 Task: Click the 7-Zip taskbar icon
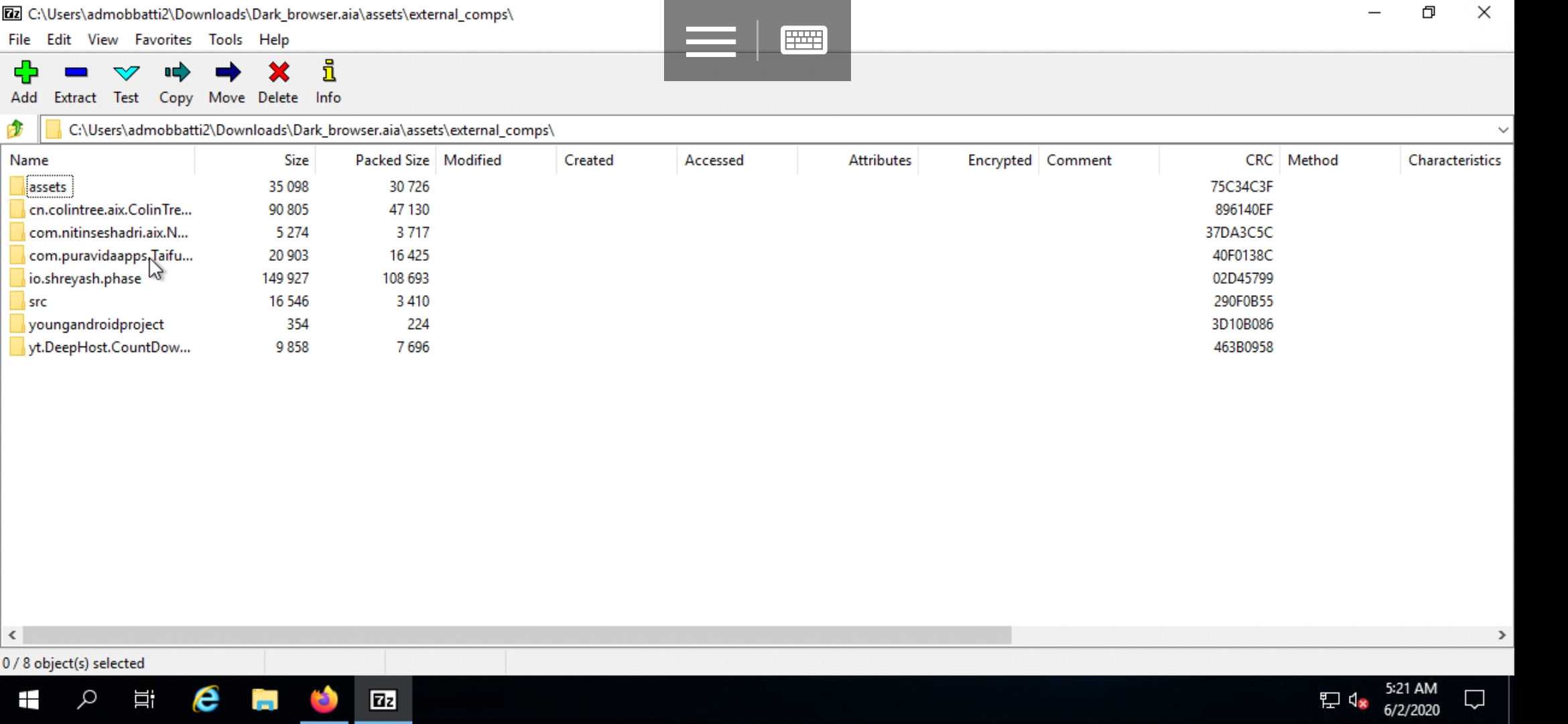coord(383,700)
